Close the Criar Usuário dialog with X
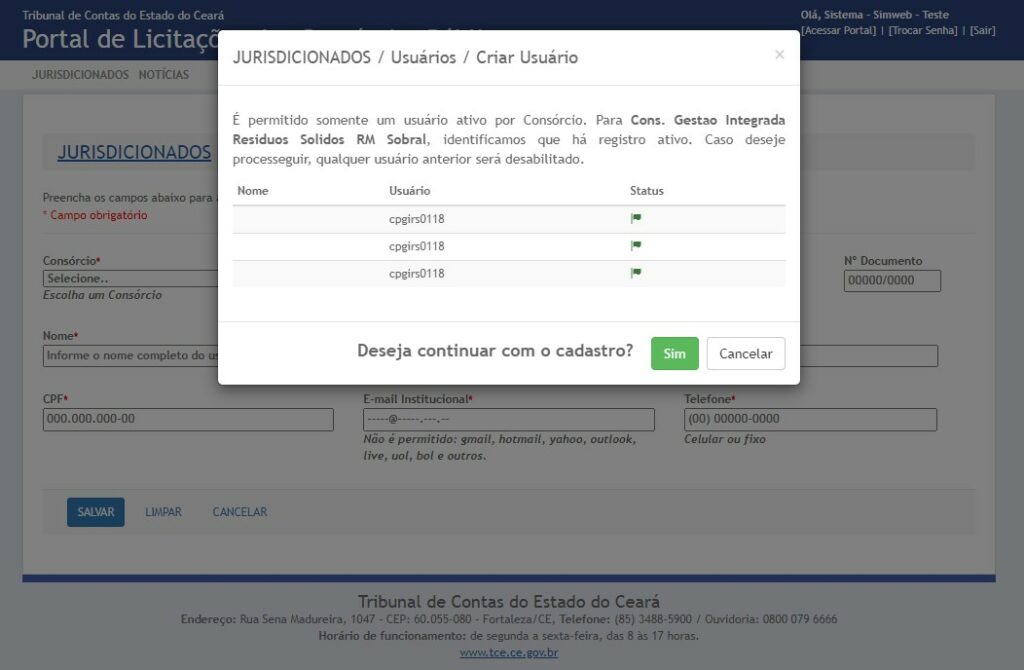The height and width of the screenshot is (670, 1024). [779, 55]
